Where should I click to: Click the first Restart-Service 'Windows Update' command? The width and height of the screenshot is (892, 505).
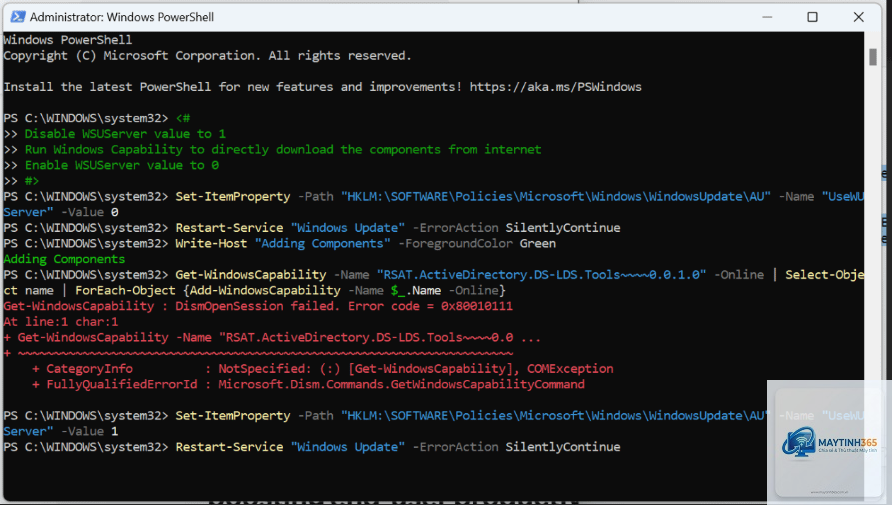click(398, 228)
